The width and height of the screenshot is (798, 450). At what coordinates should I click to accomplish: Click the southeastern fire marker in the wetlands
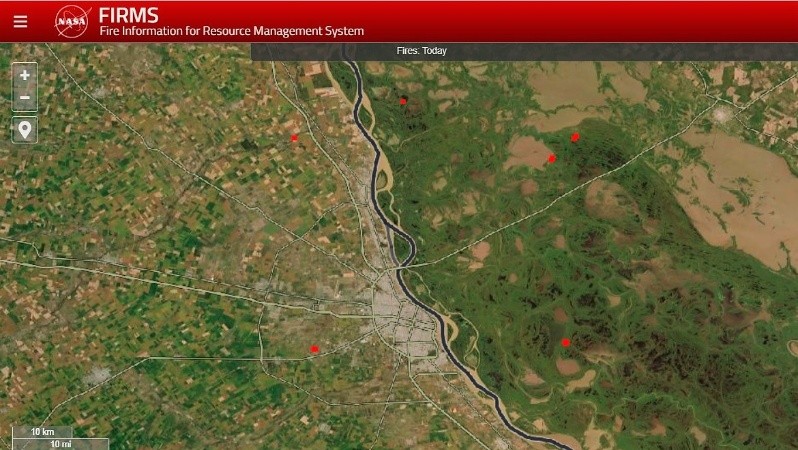565,342
